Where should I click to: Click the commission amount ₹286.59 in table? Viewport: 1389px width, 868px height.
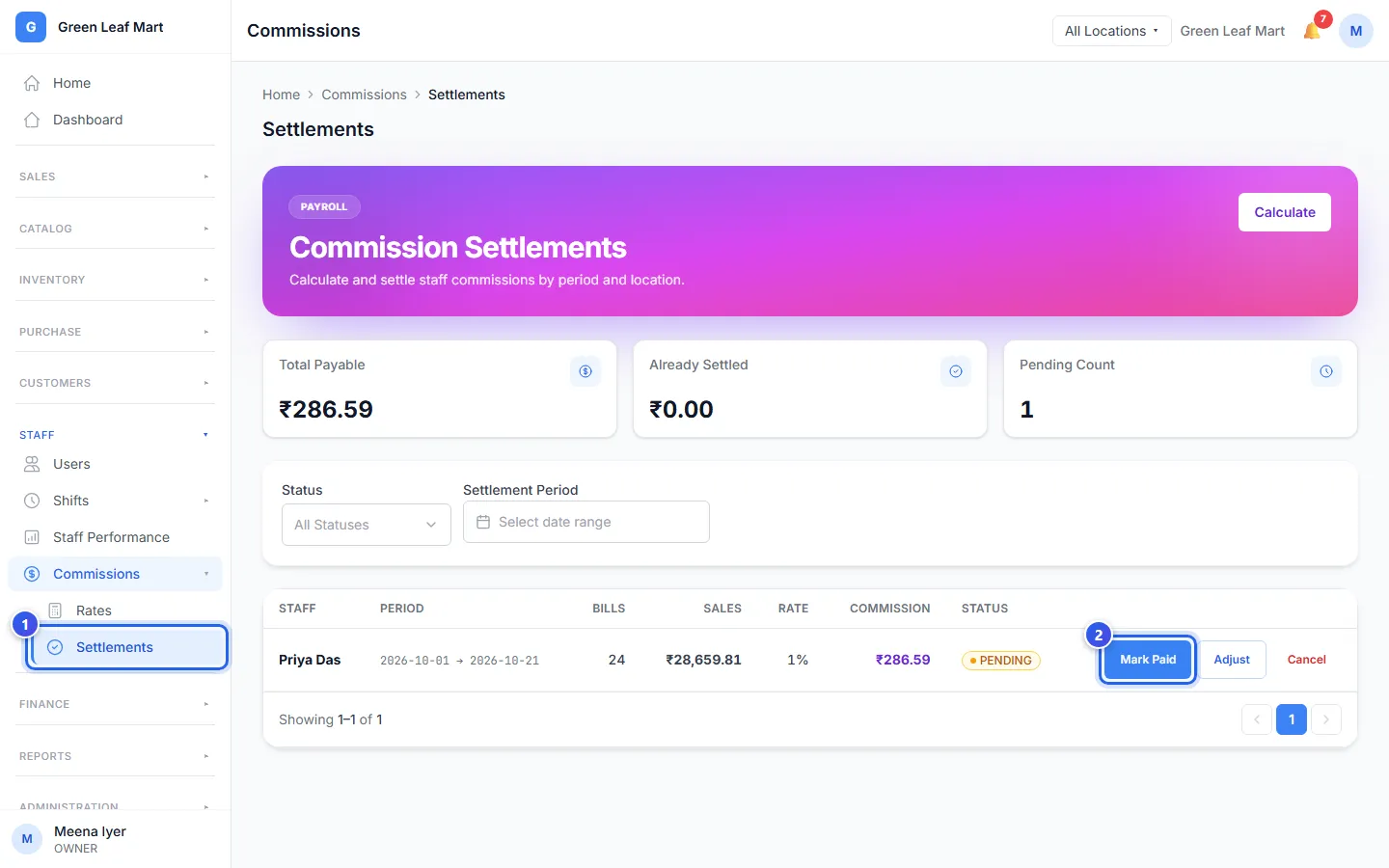903,660
